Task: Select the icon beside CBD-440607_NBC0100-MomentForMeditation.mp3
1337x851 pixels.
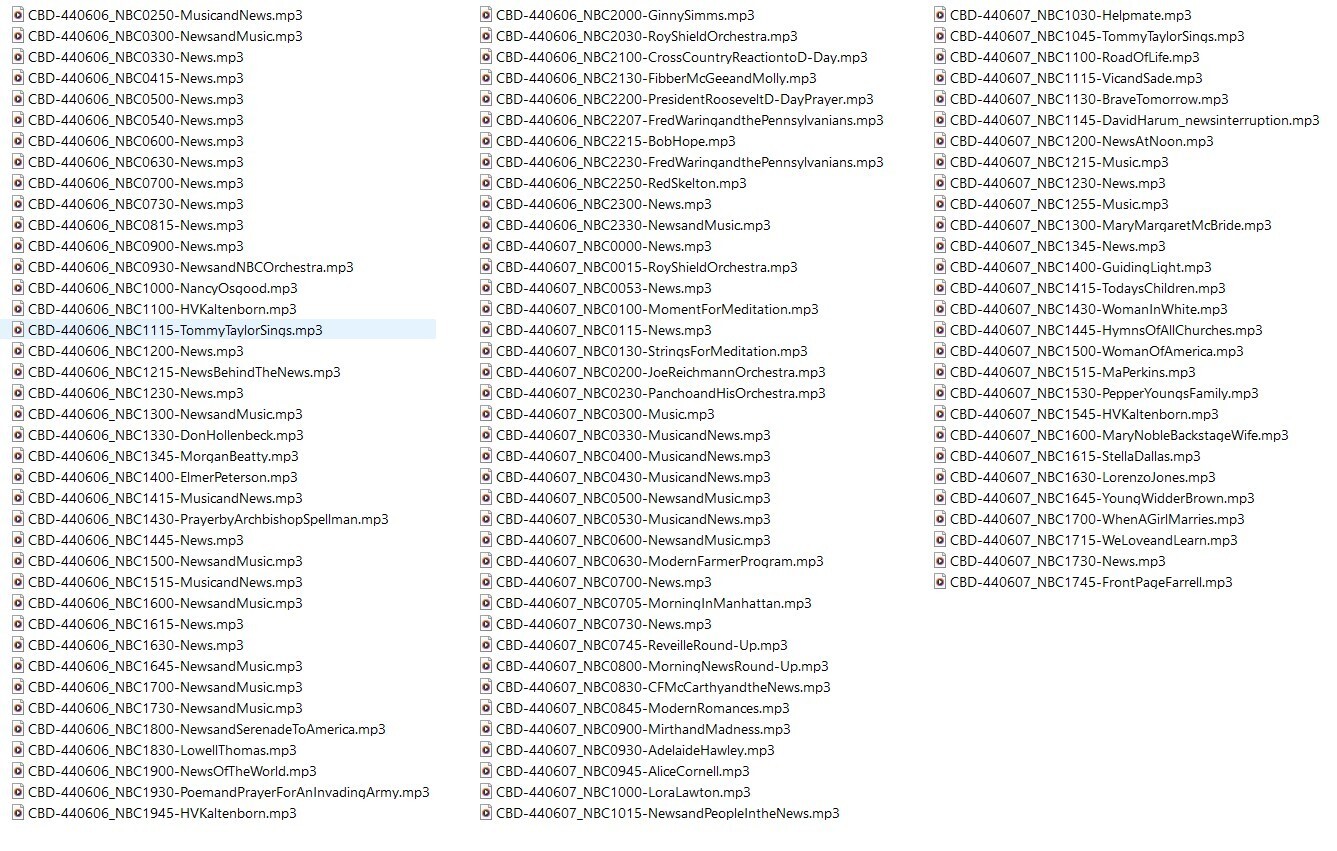Action: (x=486, y=309)
